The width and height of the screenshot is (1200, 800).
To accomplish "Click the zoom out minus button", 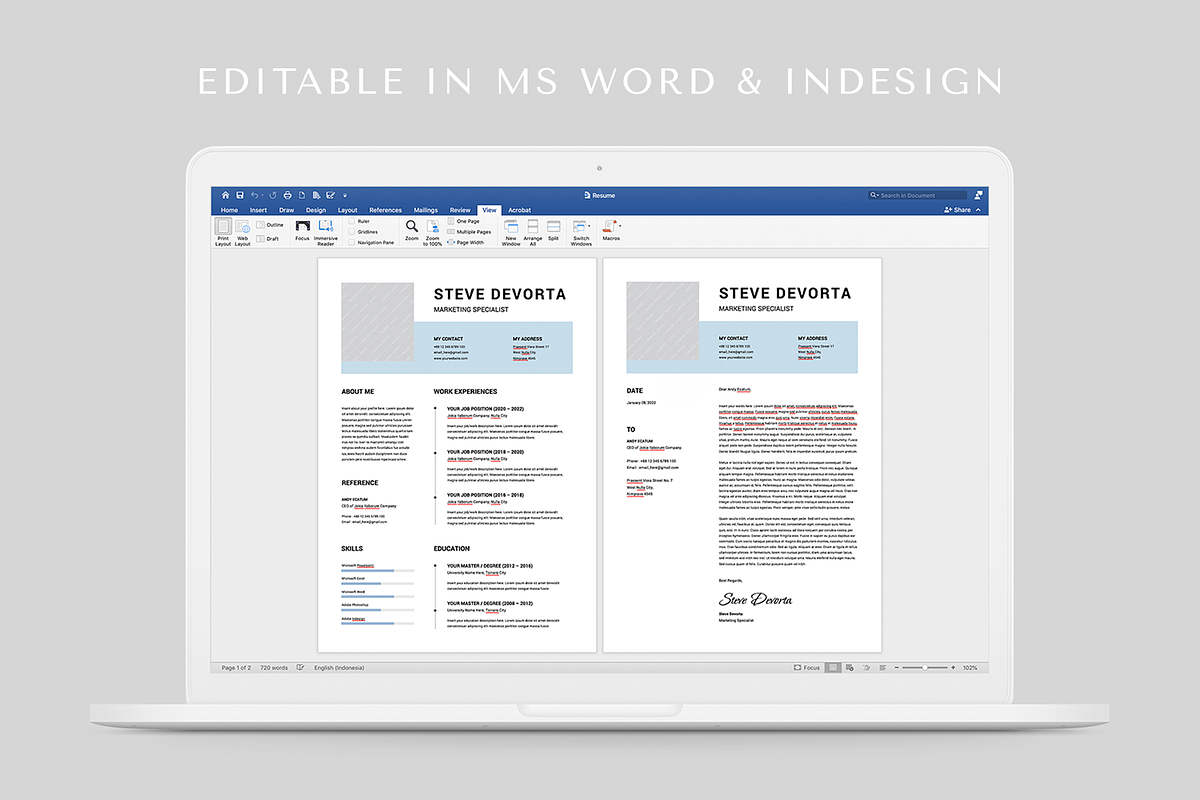I will 897,668.
